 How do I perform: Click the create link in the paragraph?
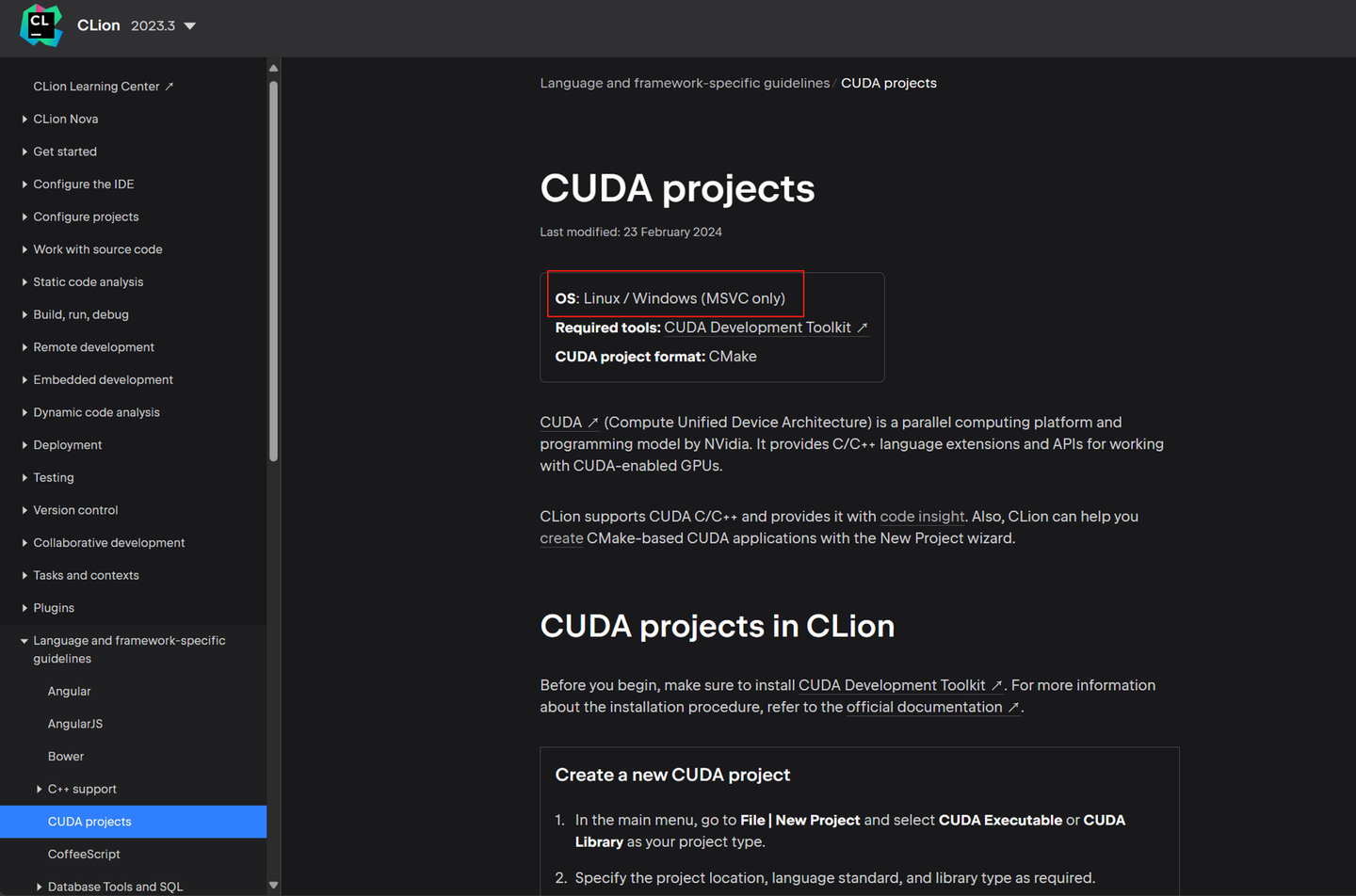pyautogui.click(x=561, y=537)
